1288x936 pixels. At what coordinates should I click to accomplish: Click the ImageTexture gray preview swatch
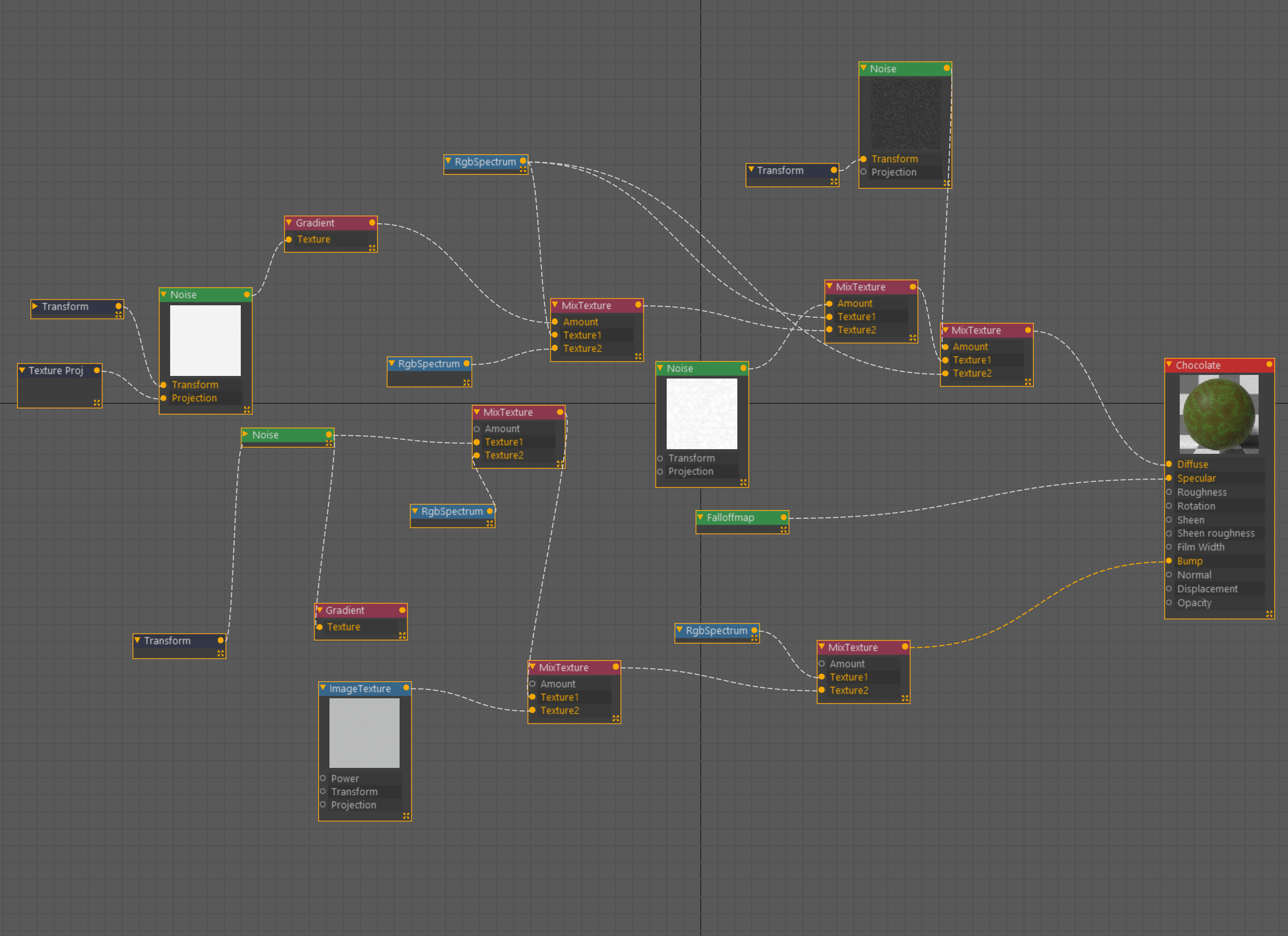pyautogui.click(x=364, y=733)
